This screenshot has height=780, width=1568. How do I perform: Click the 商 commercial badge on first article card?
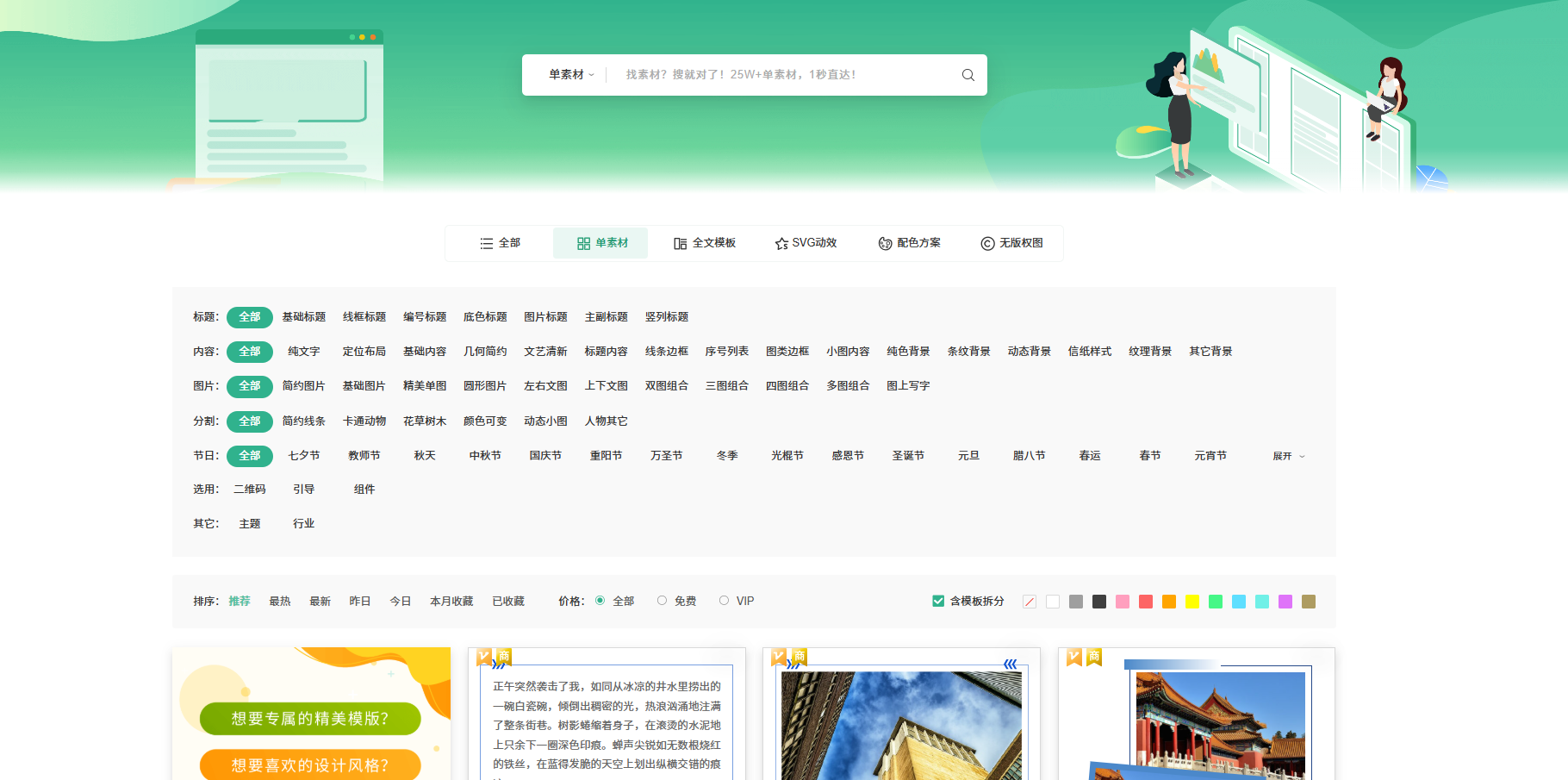click(503, 656)
